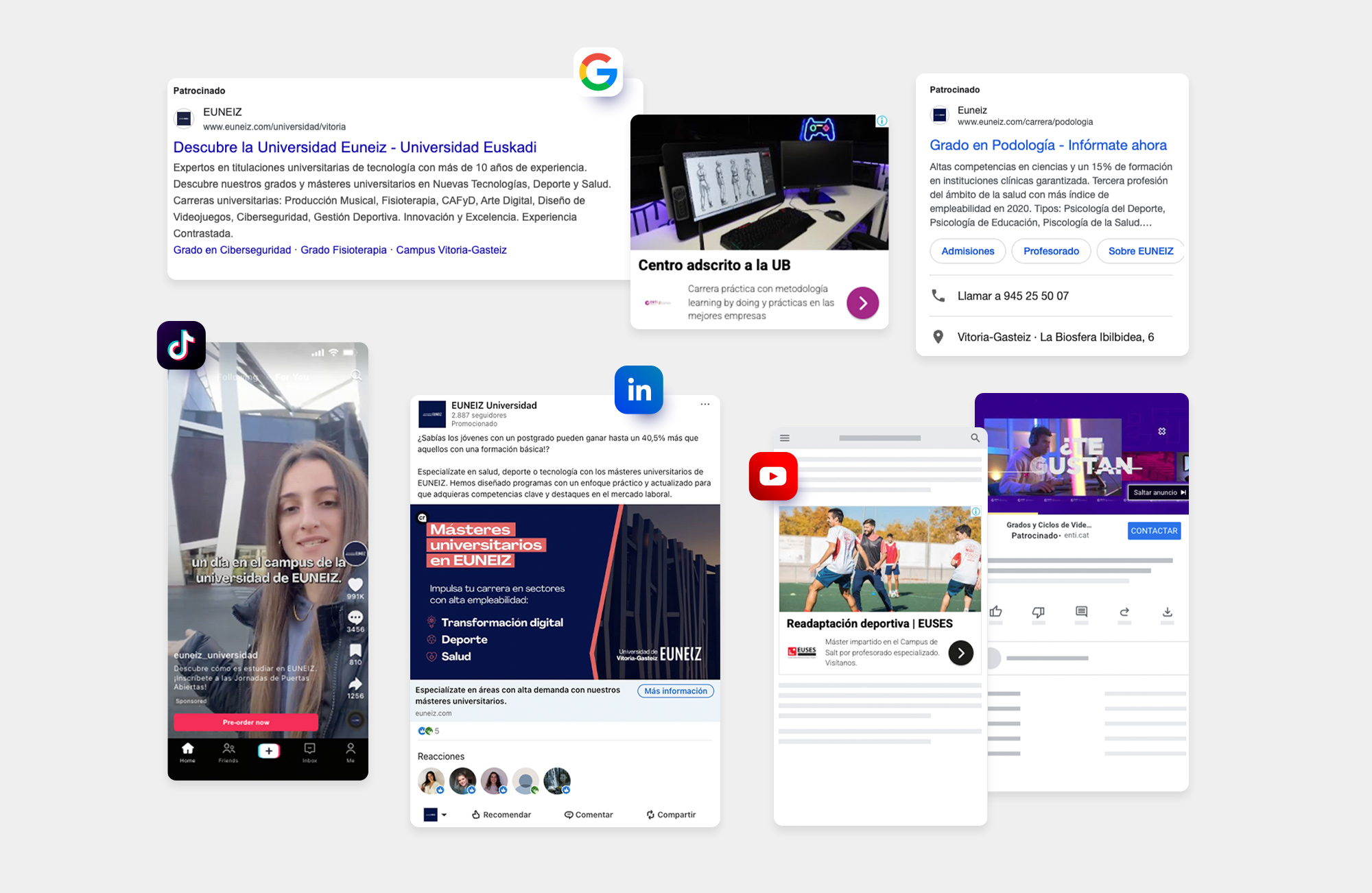The height and width of the screenshot is (893, 1372).
Task: Open TikTok Me profile tab
Action: tap(351, 752)
